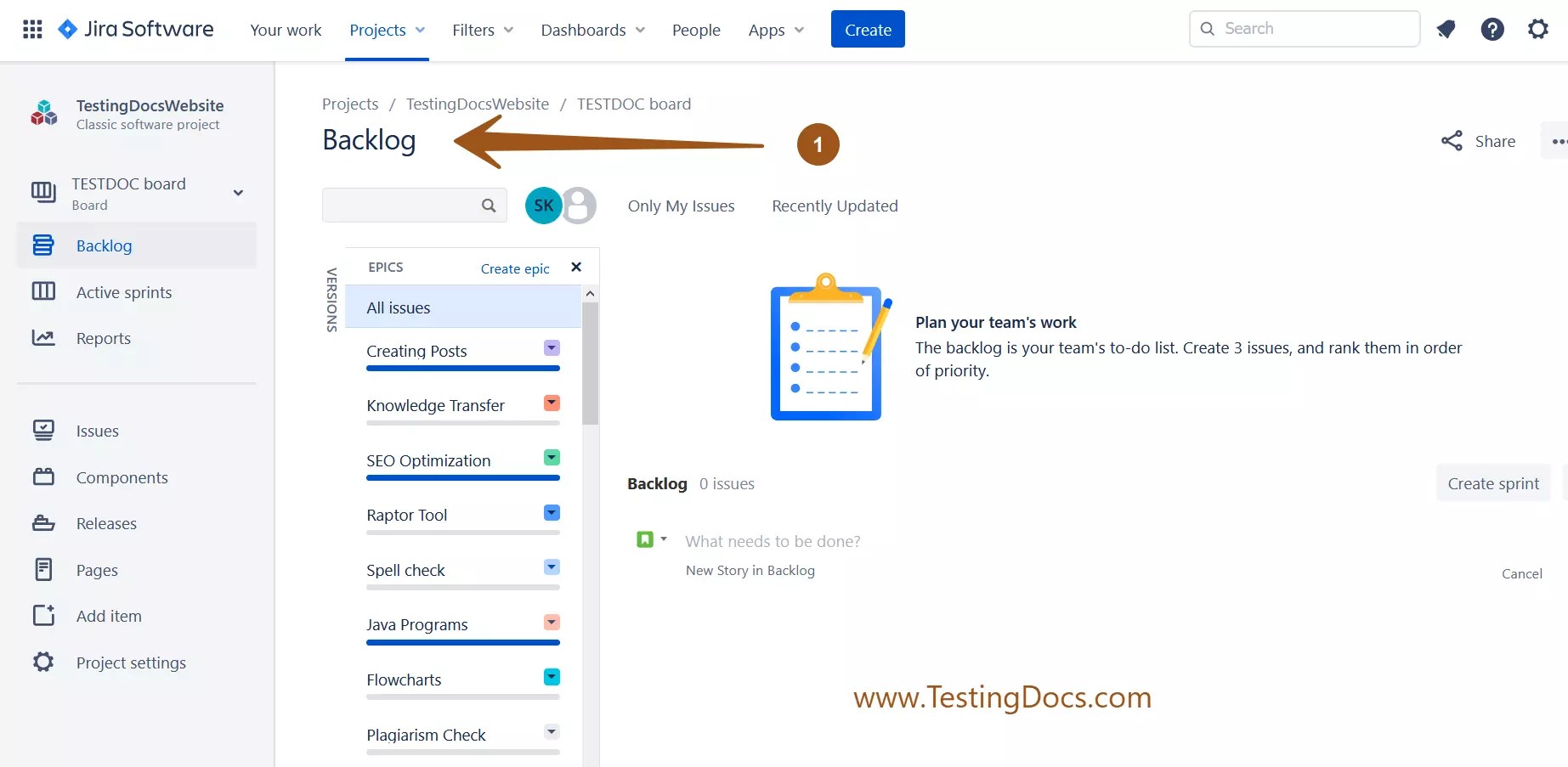Toggle the Recently Updated quick filter
This screenshot has height=767, width=1568.
(x=835, y=206)
